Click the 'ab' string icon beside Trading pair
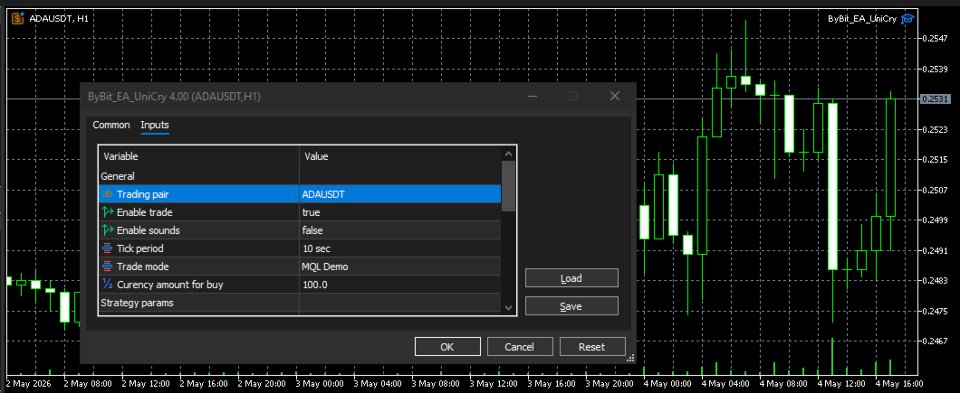The image size is (960, 393). [107, 194]
